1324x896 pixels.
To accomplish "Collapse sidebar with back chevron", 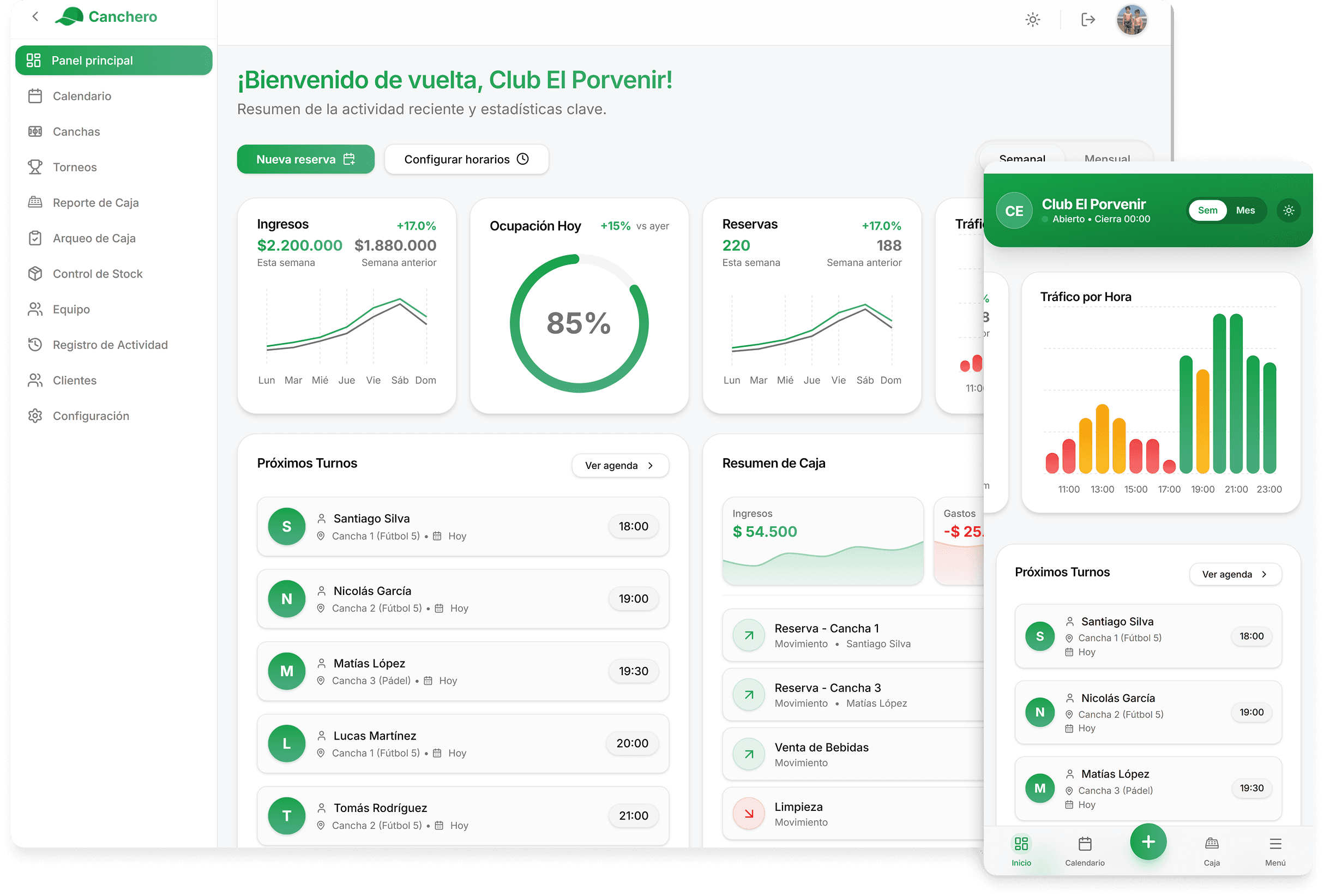I will point(35,16).
